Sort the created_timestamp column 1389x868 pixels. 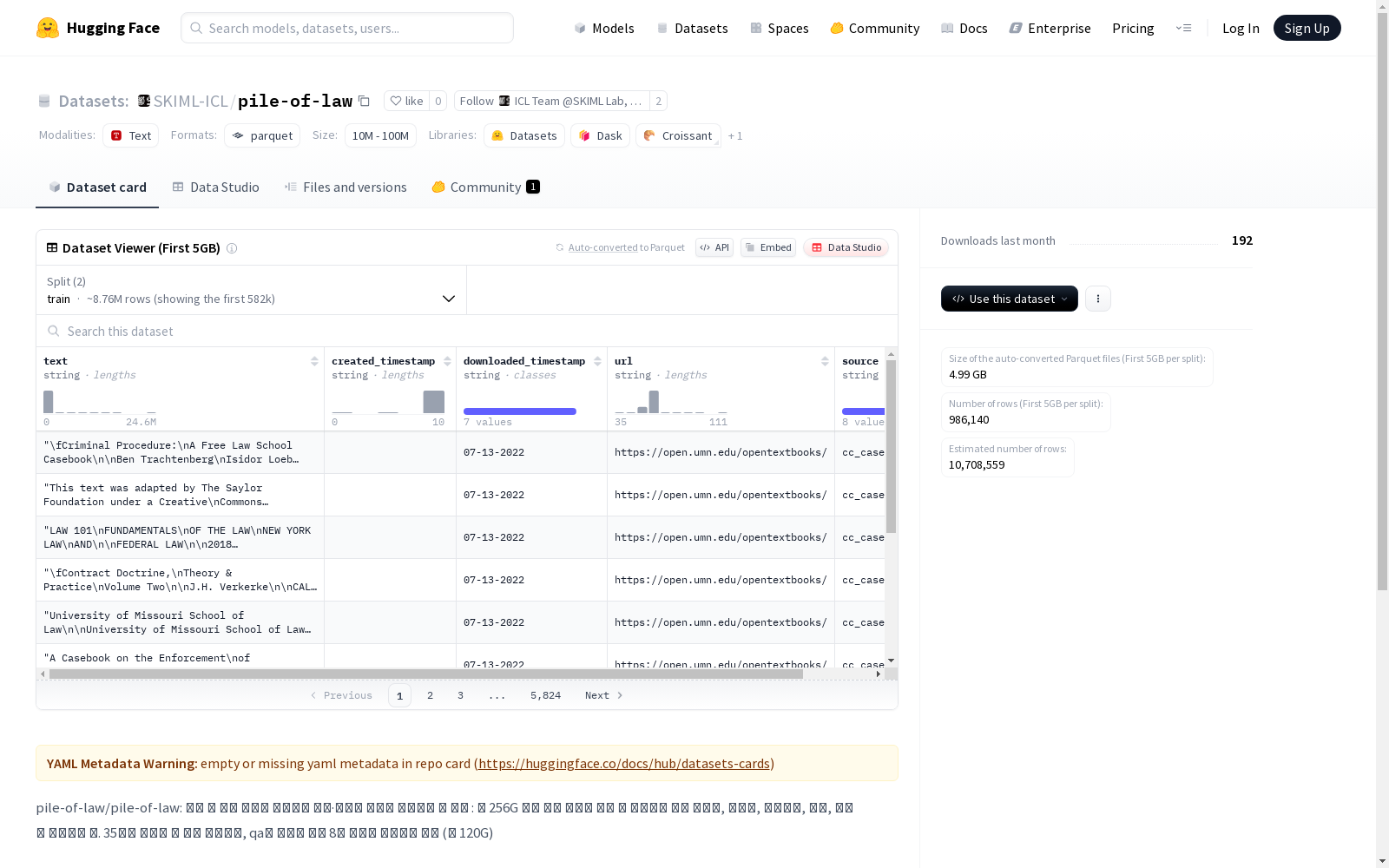click(x=447, y=361)
